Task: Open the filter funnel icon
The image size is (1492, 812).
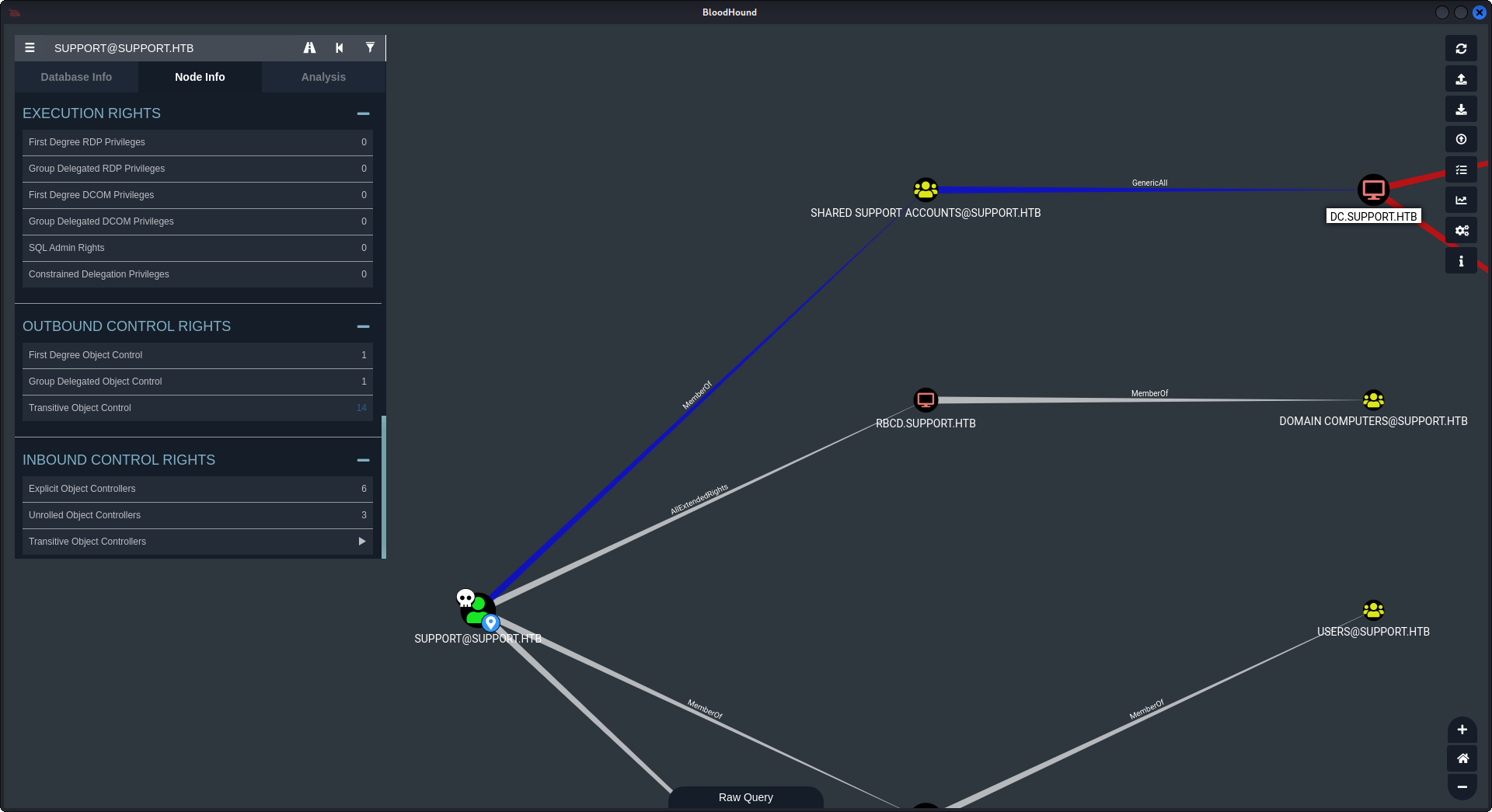Action: (x=370, y=48)
